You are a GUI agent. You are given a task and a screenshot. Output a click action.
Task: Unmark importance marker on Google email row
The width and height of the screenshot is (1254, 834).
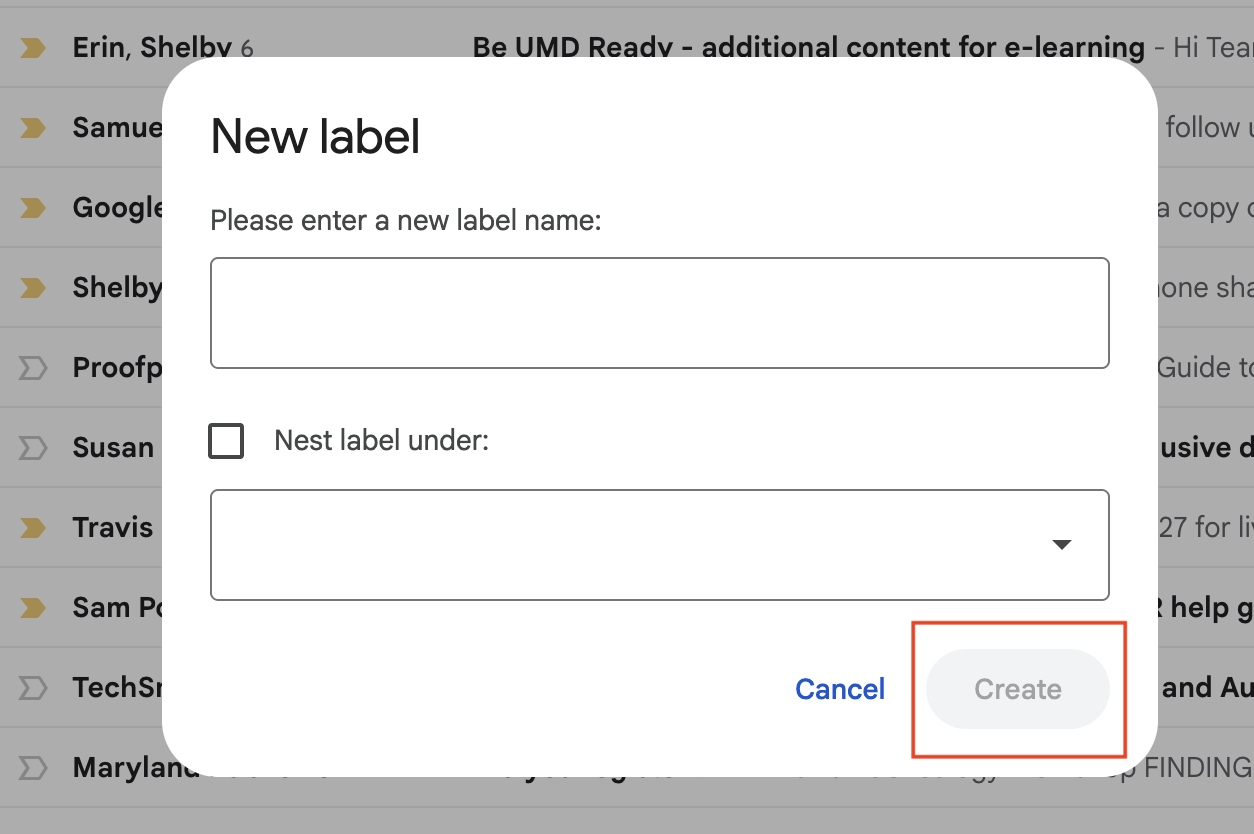pyautogui.click(x=33, y=207)
